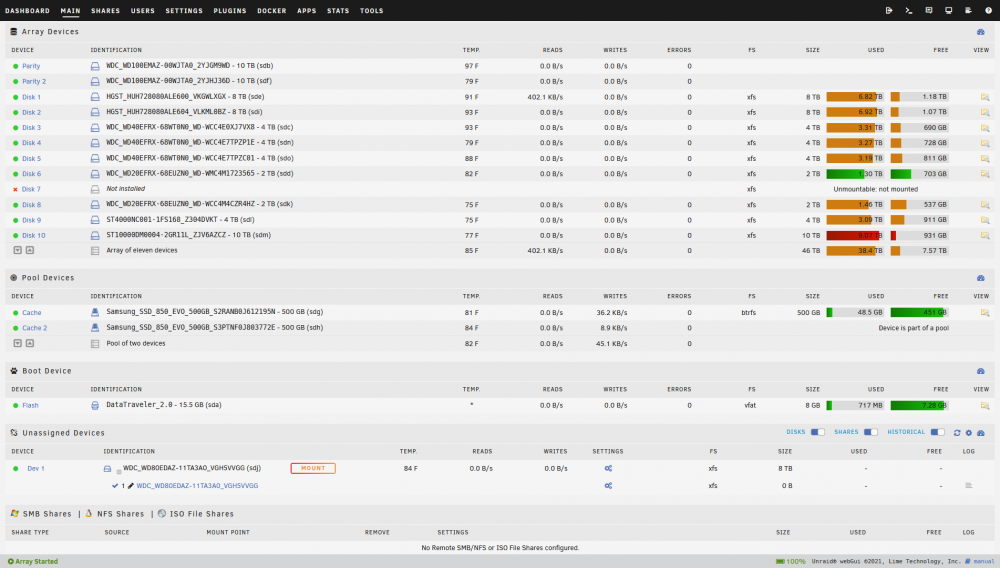Collapse Dev 1 partition list toggle
The height and width of the screenshot is (568, 1000).
click(x=119, y=472)
